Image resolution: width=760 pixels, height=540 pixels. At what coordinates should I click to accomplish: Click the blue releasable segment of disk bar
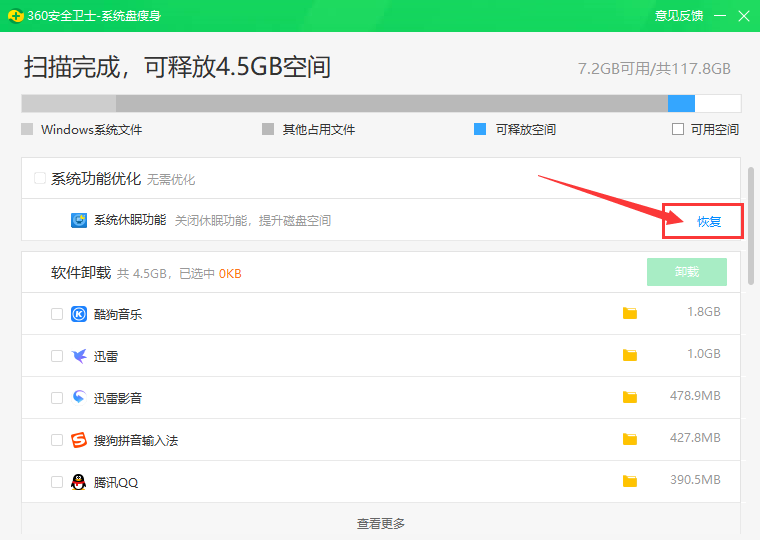point(681,104)
